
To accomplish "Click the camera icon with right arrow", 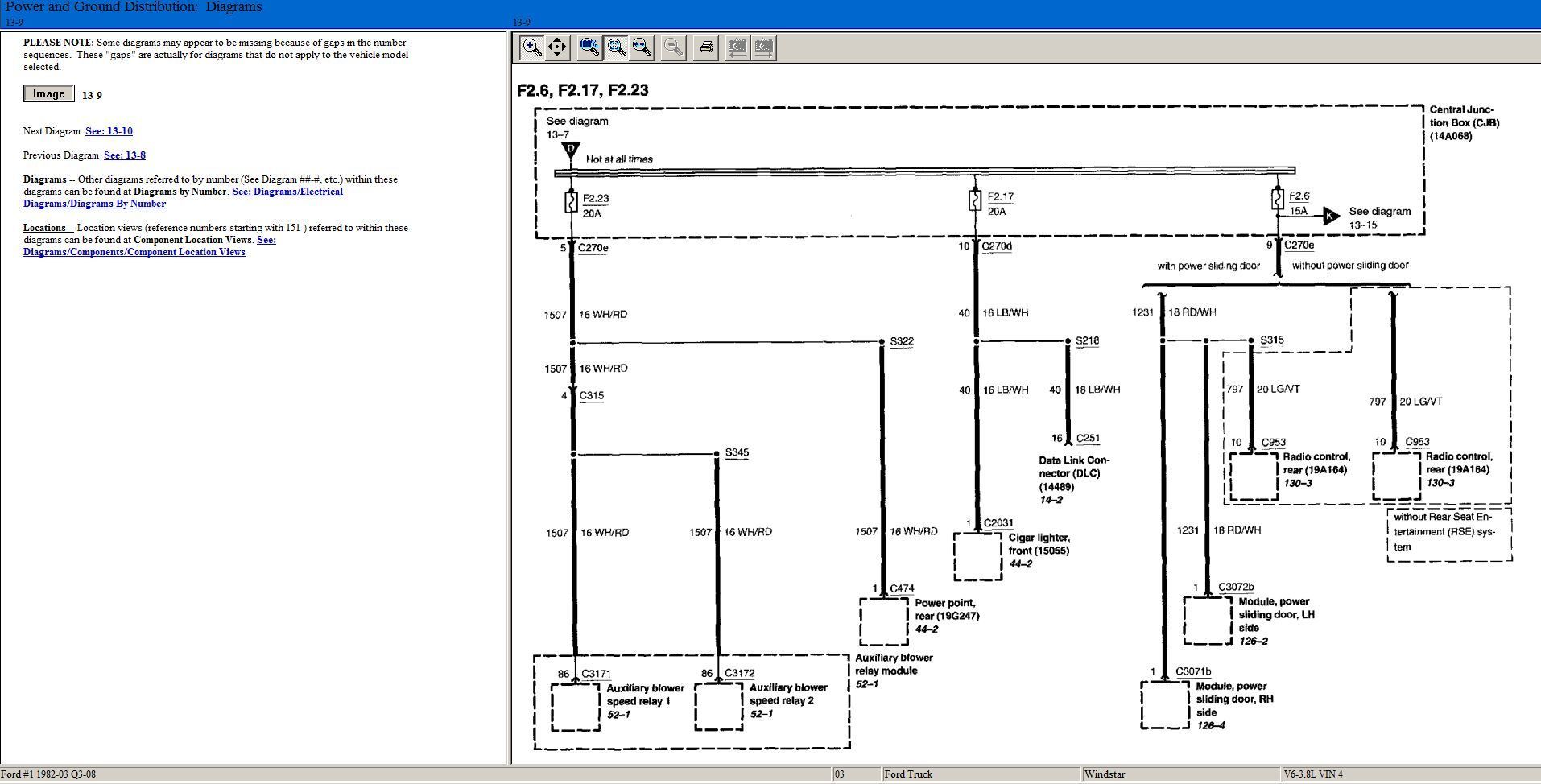I will (763, 47).
